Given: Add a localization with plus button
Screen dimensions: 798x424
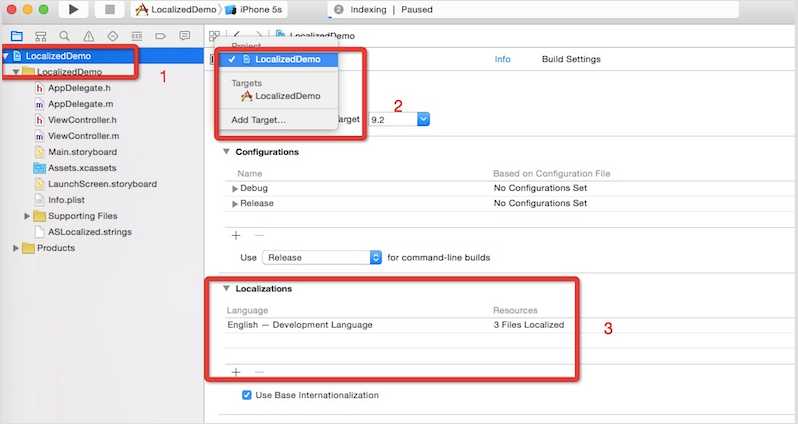Looking at the screenshot, I should (236, 372).
